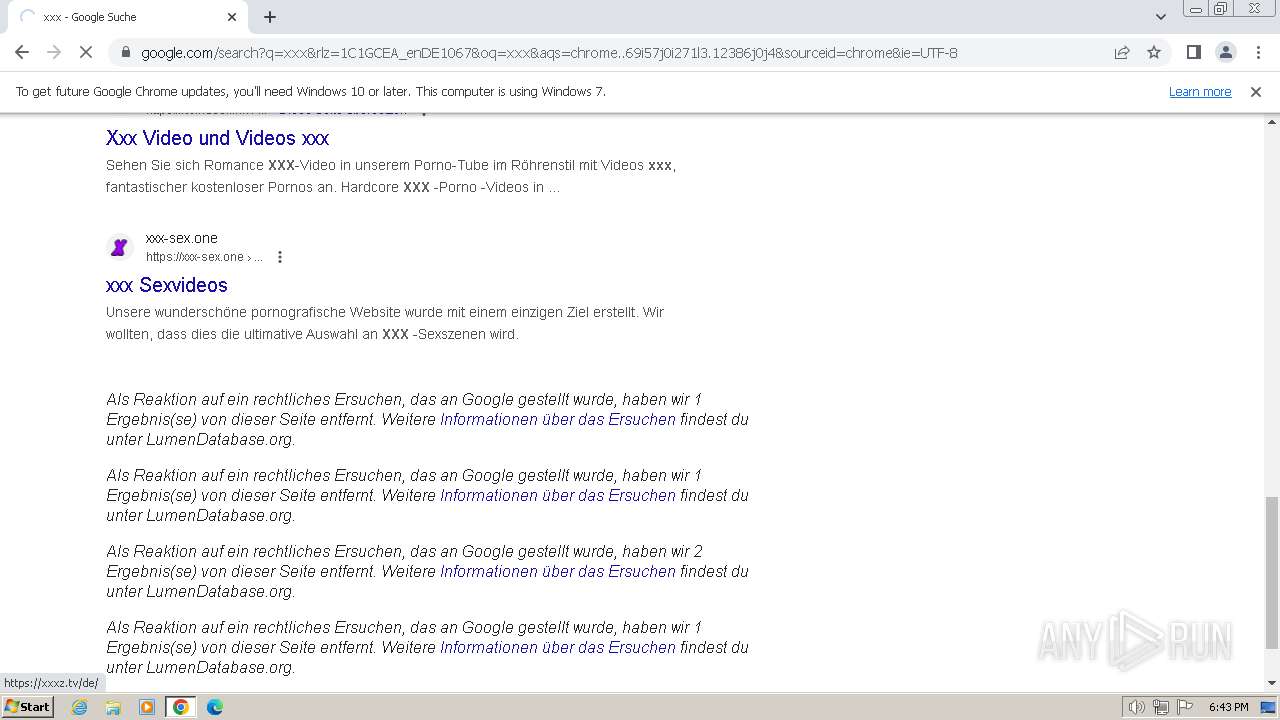
Task: Click the site info lock icon
Action: tap(125, 53)
